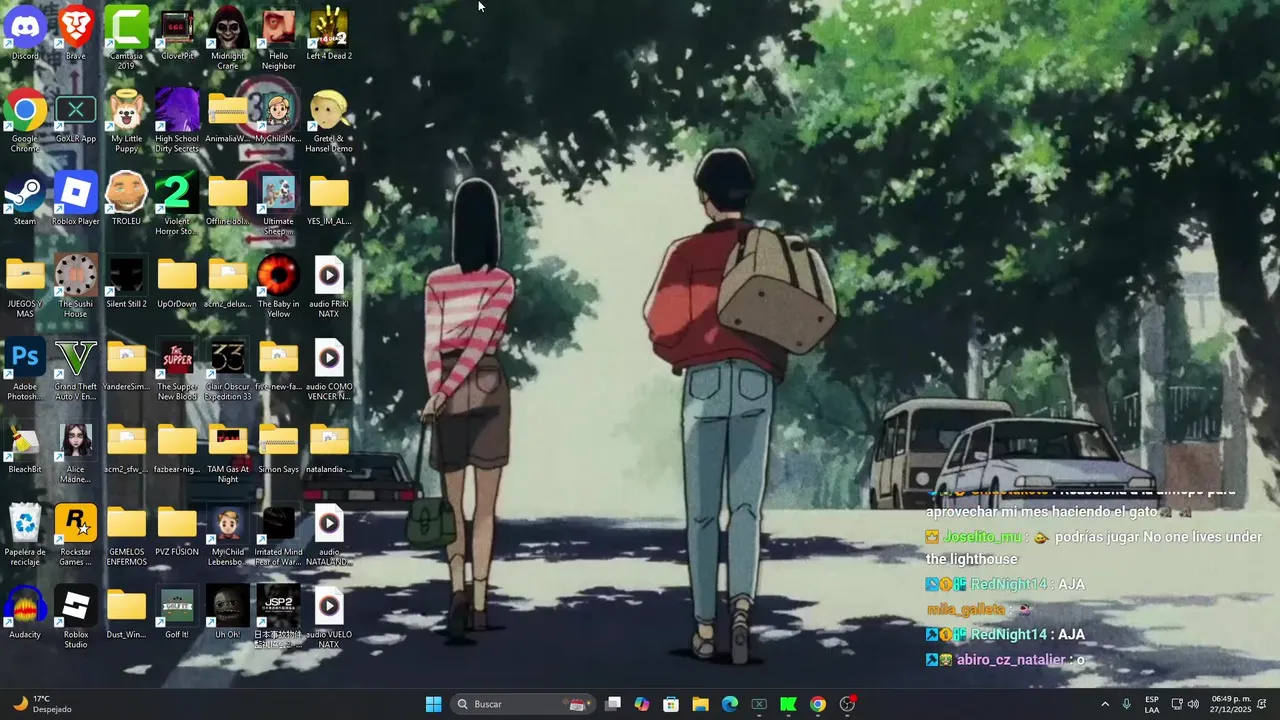Select the GEMELOS ENFERMOS folder

(126, 535)
